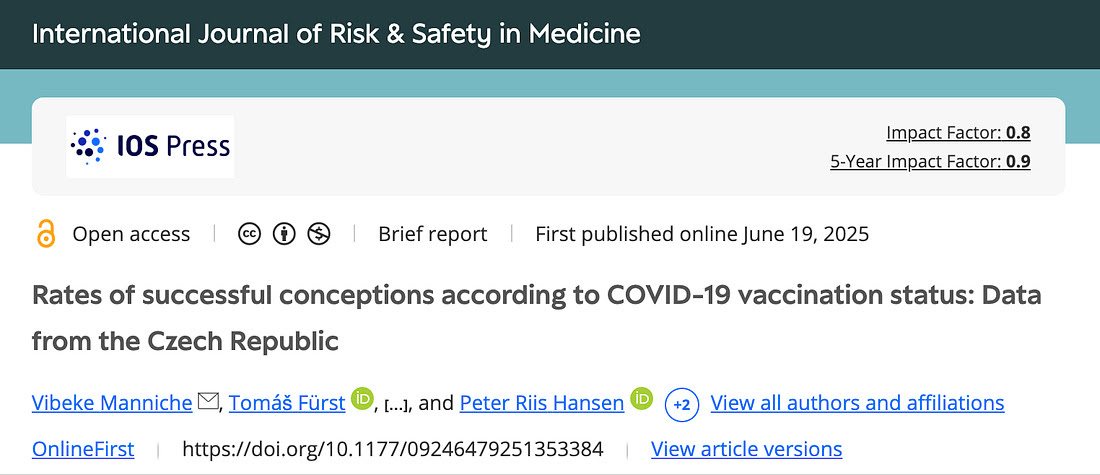Go to International Journal of Risk & Safety homepage
The height and width of the screenshot is (475, 1100).
point(336,34)
